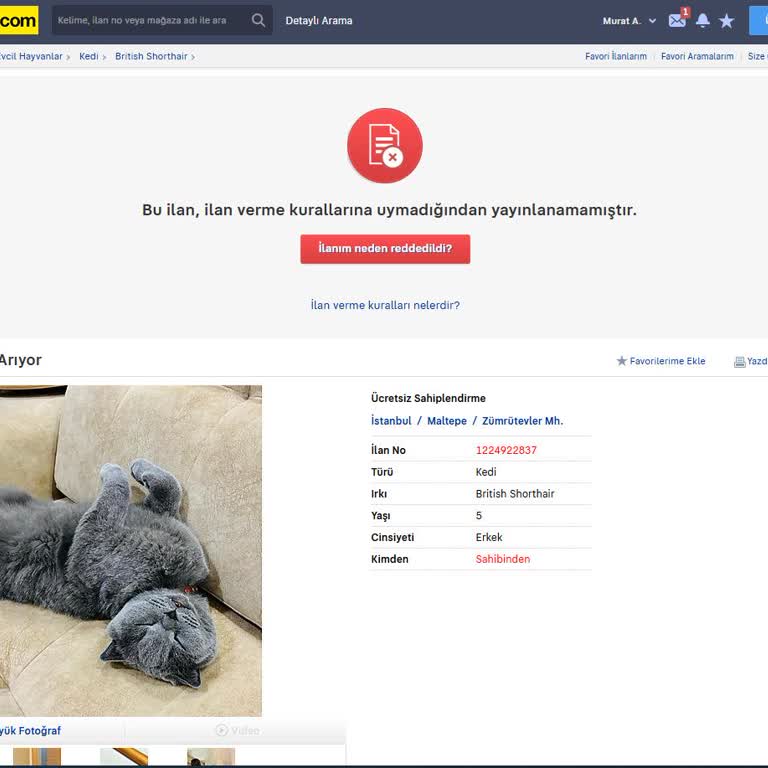Click Favorilerime Ekle link
Image resolution: width=768 pixels, height=768 pixels.
click(667, 361)
